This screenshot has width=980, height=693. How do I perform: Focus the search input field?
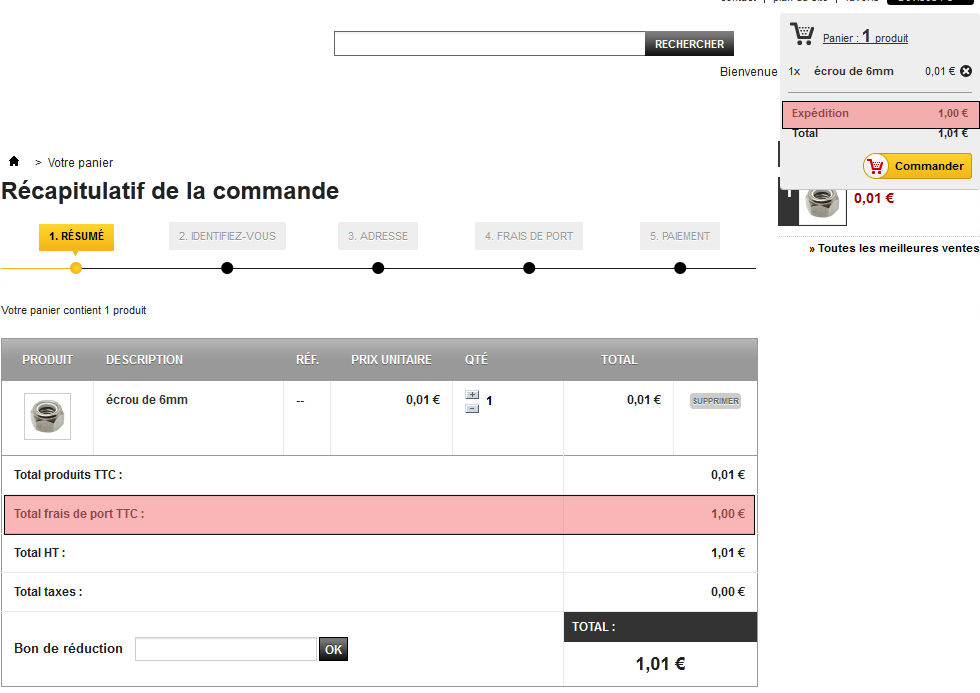[x=489, y=44]
